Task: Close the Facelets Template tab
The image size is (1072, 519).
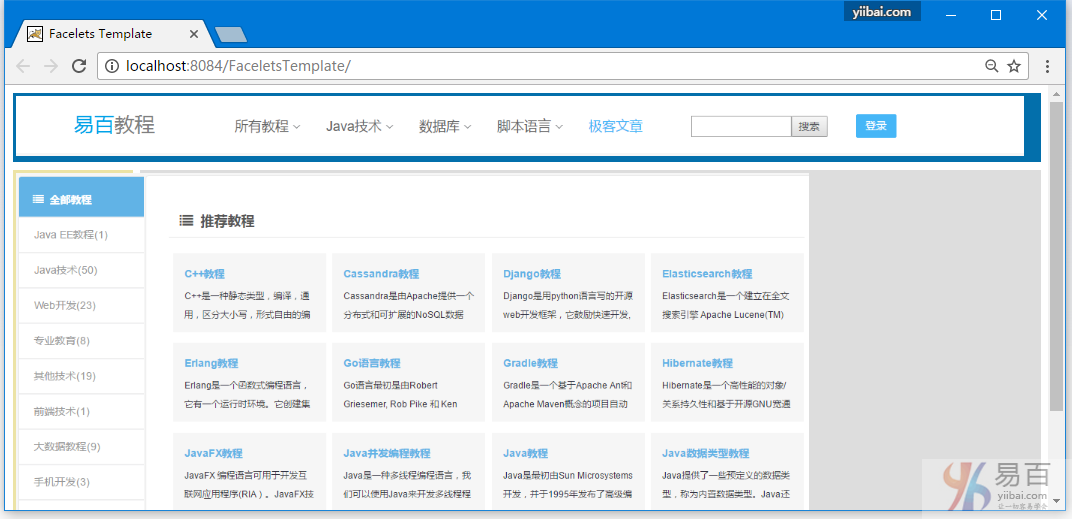Action: click(x=194, y=34)
